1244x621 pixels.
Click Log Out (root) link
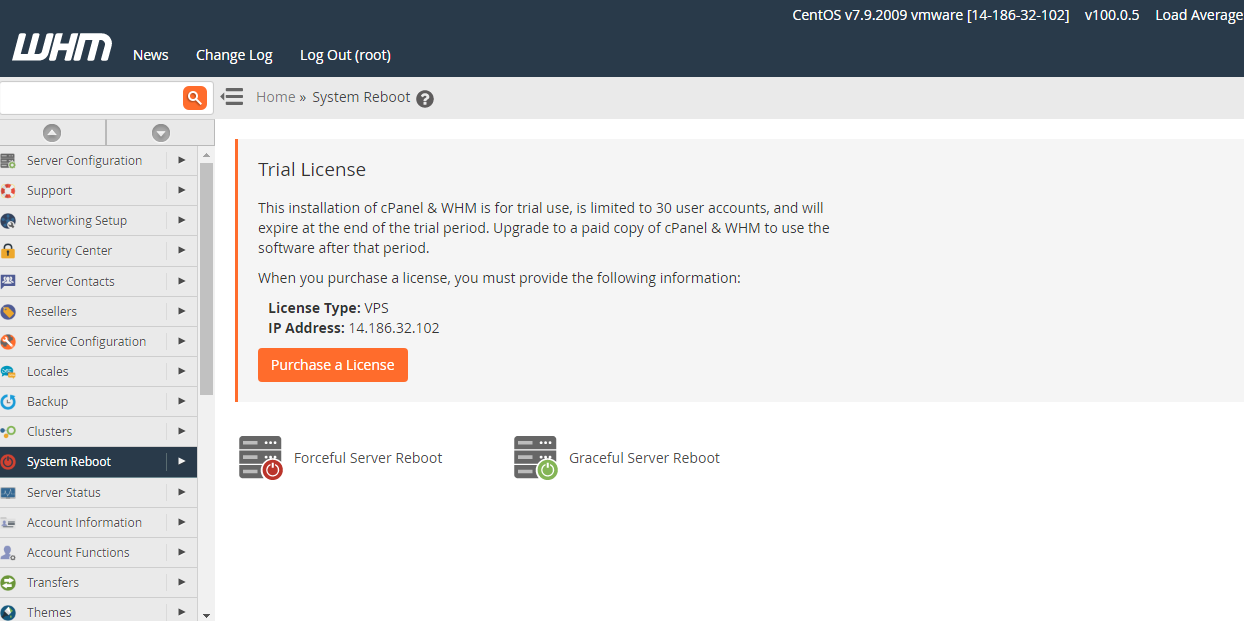coord(345,55)
